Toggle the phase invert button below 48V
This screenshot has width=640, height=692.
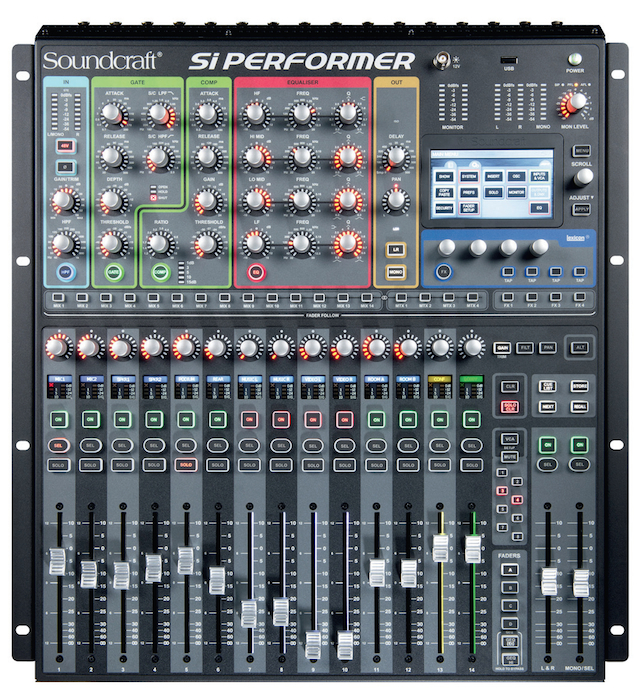(x=65, y=167)
